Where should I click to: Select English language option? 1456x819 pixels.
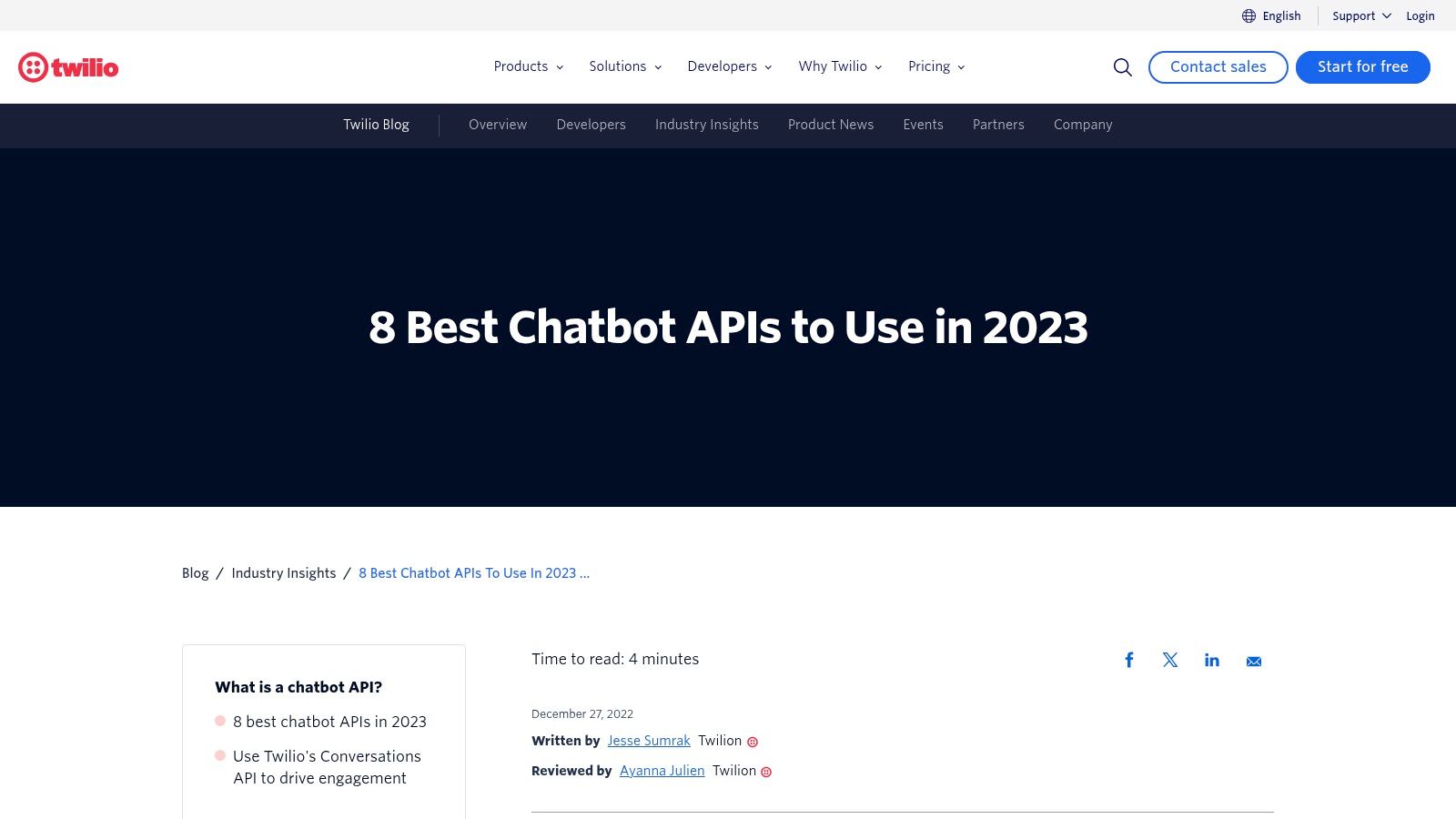coord(1281,15)
